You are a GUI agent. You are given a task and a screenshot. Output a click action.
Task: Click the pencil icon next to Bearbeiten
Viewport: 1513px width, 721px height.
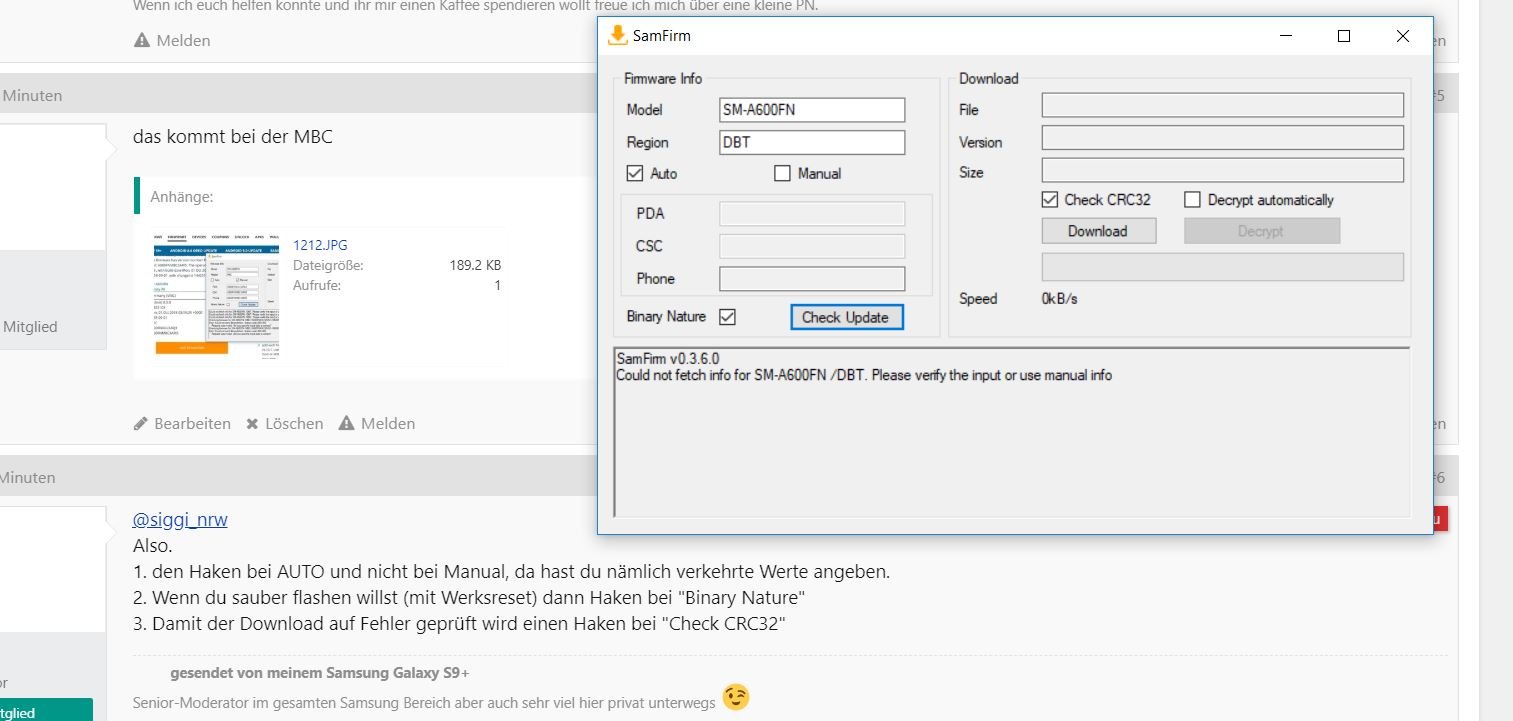pos(141,424)
